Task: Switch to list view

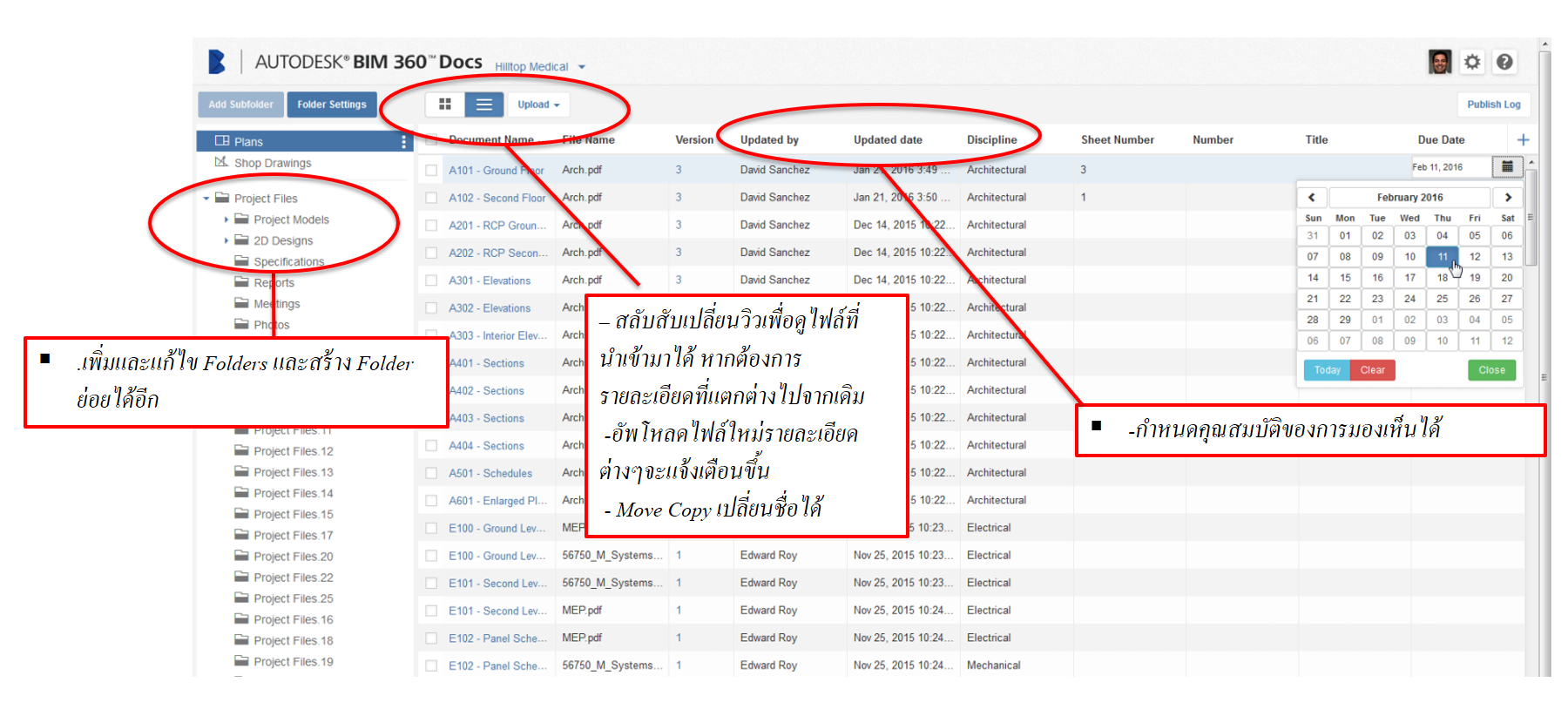Action: pyautogui.click(x=483, y=105)
